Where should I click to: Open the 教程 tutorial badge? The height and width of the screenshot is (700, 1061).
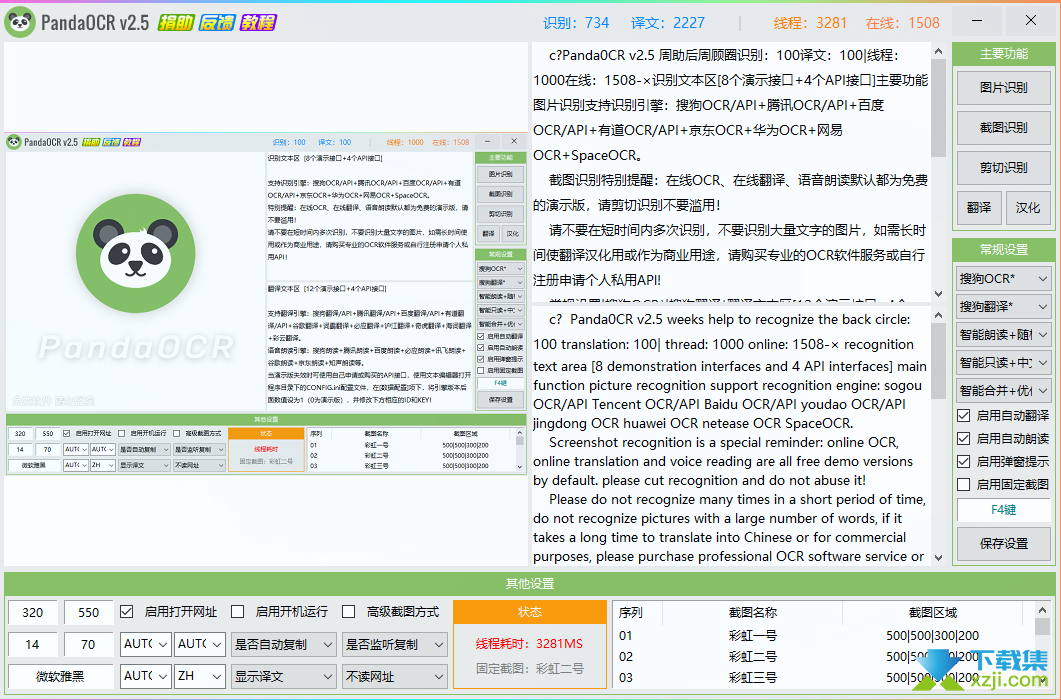coord(258,22)
